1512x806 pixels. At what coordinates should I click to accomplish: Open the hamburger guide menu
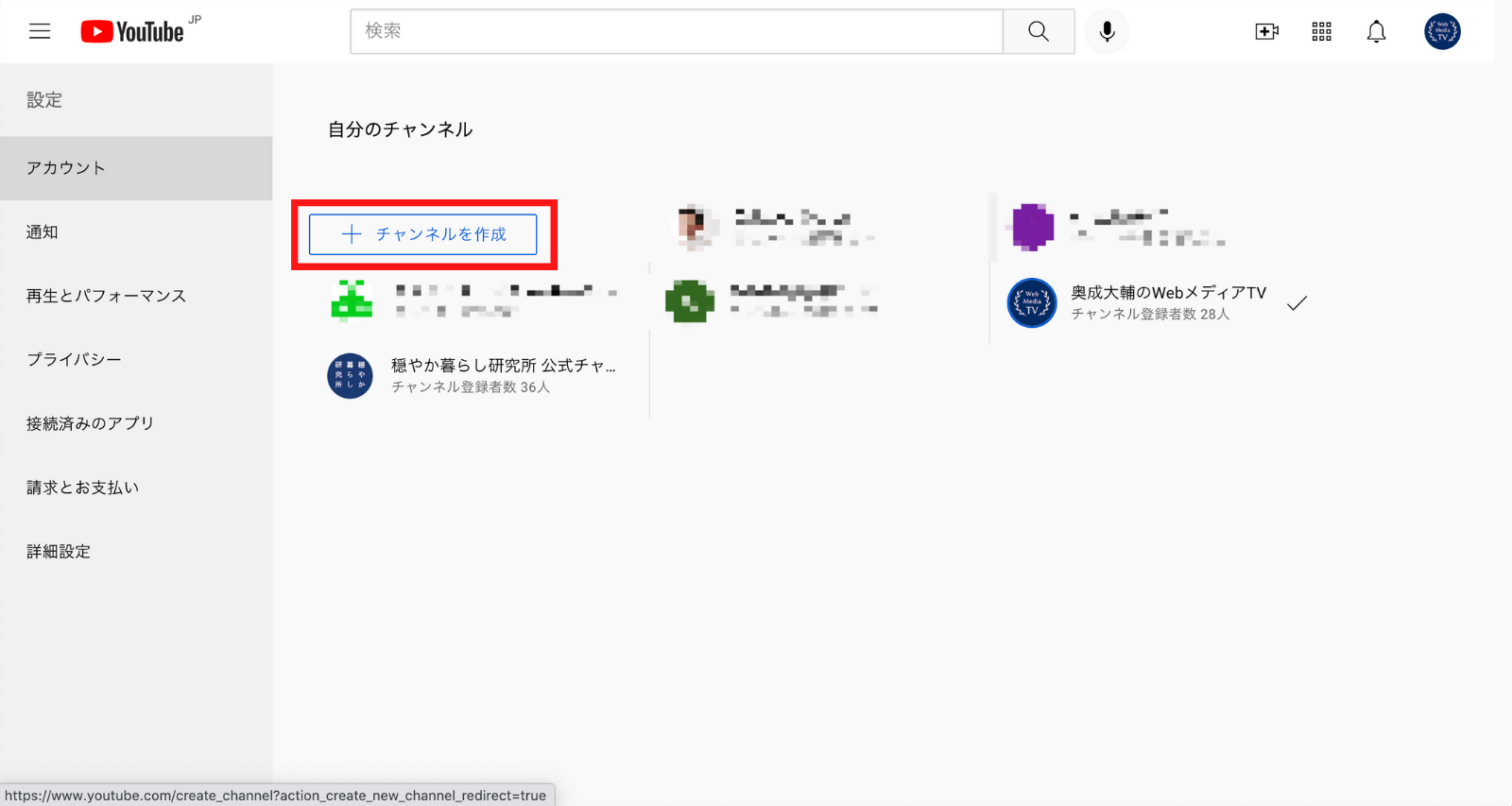click(x=40, y=31)
